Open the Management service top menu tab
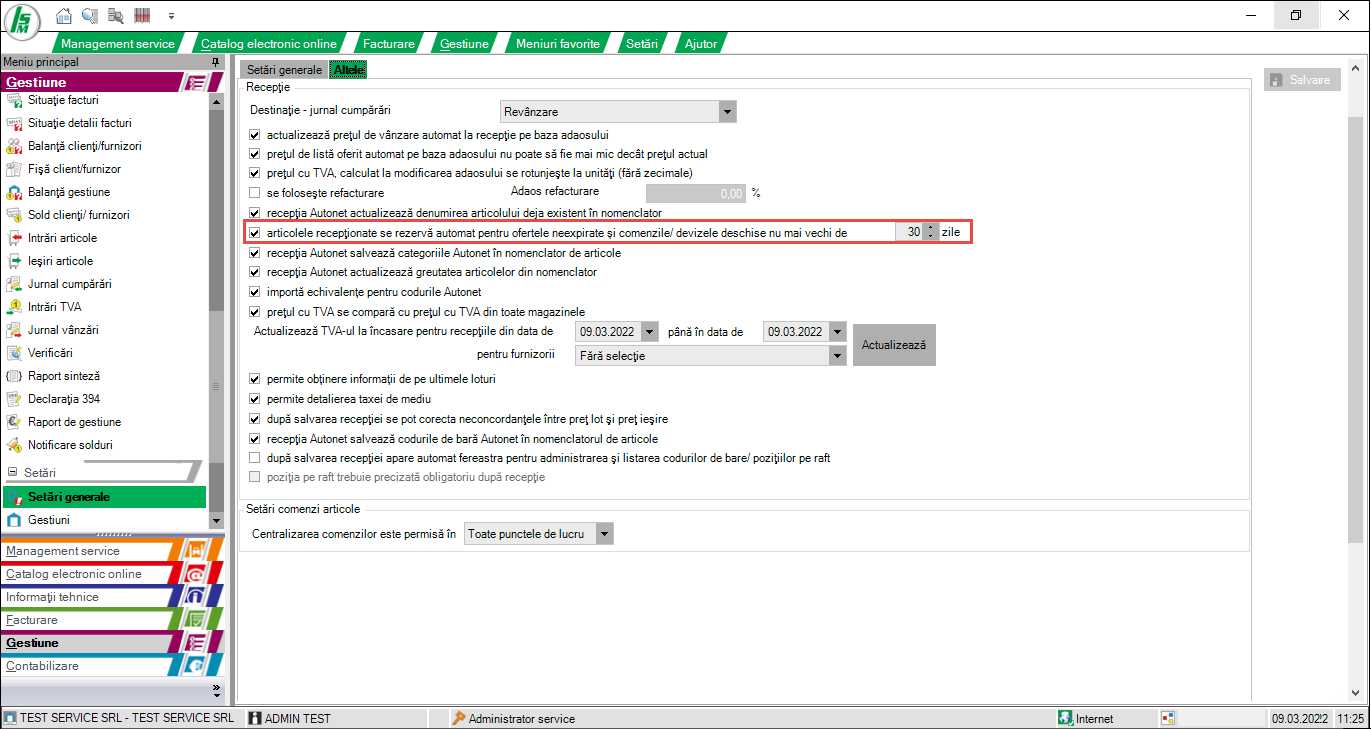 [x=117, y=44]
